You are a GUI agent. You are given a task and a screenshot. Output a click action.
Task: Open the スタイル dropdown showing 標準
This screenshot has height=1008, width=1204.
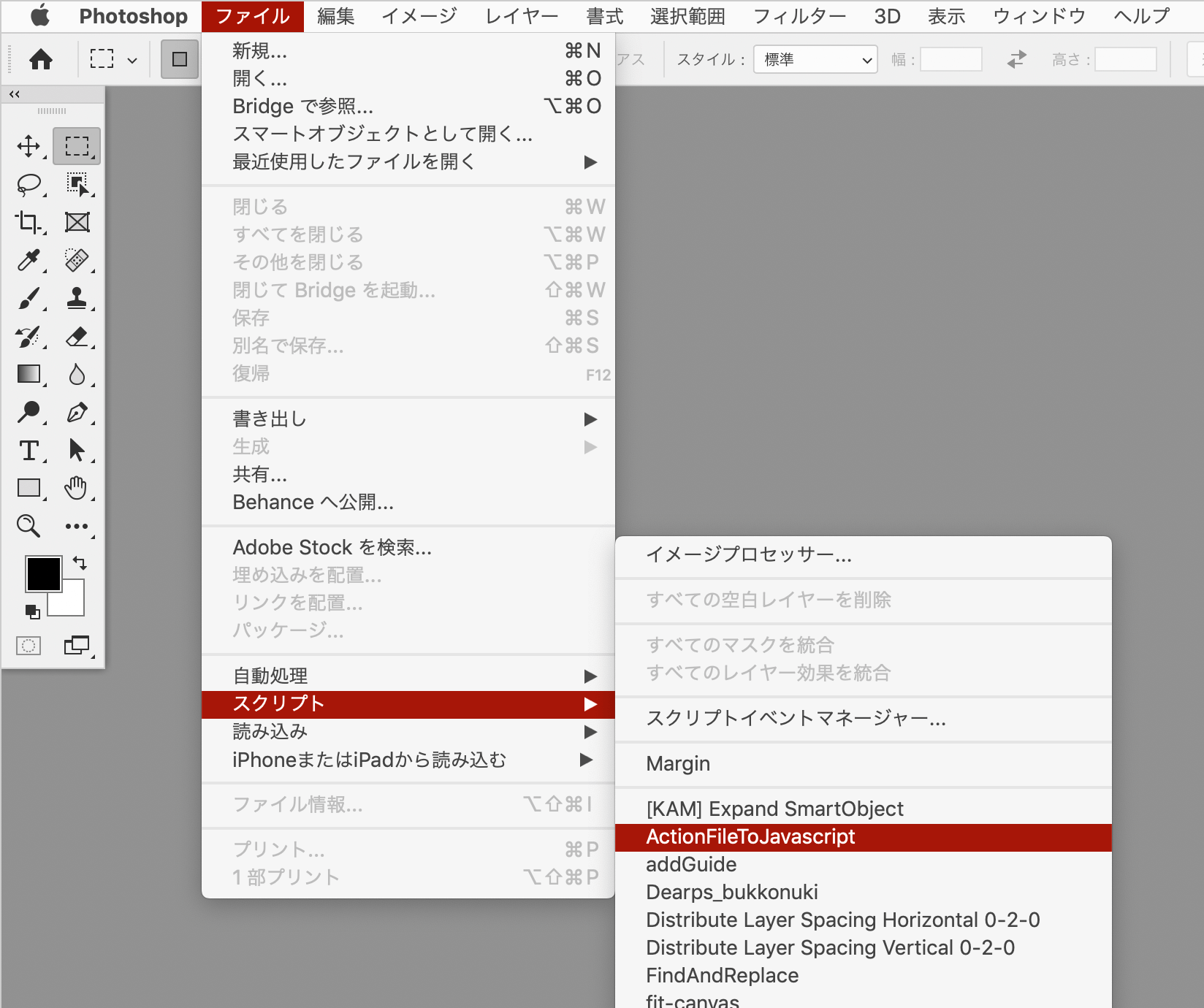click(x=815, y=59)
